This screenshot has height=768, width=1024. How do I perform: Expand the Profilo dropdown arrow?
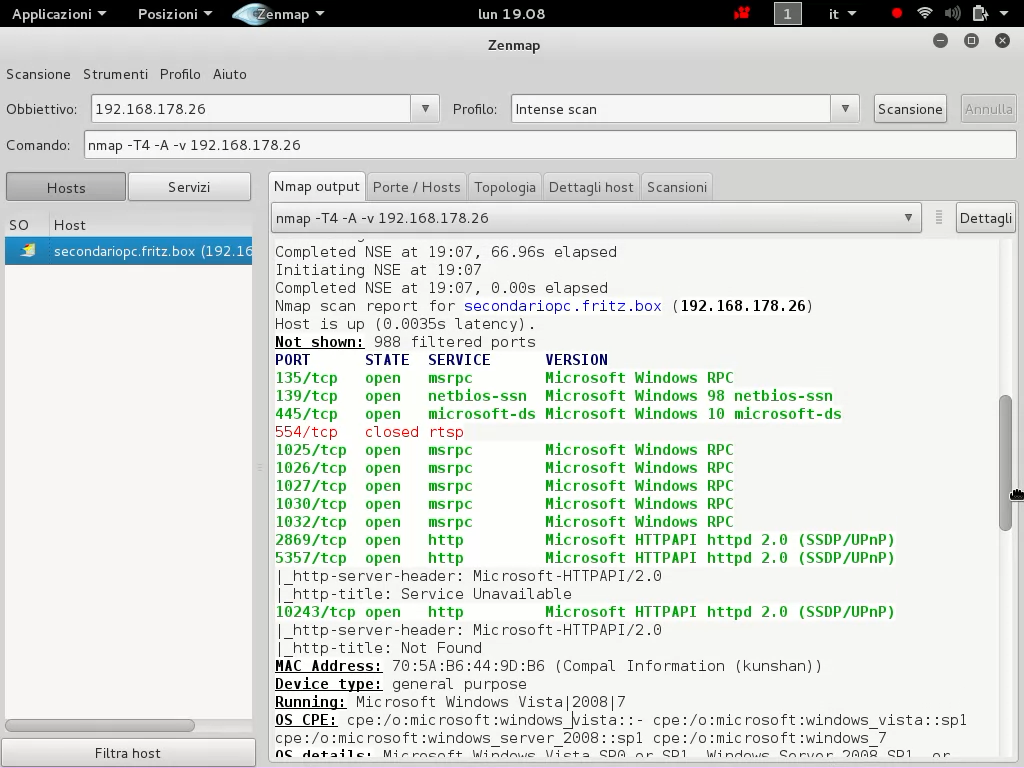tap(845, 109)
